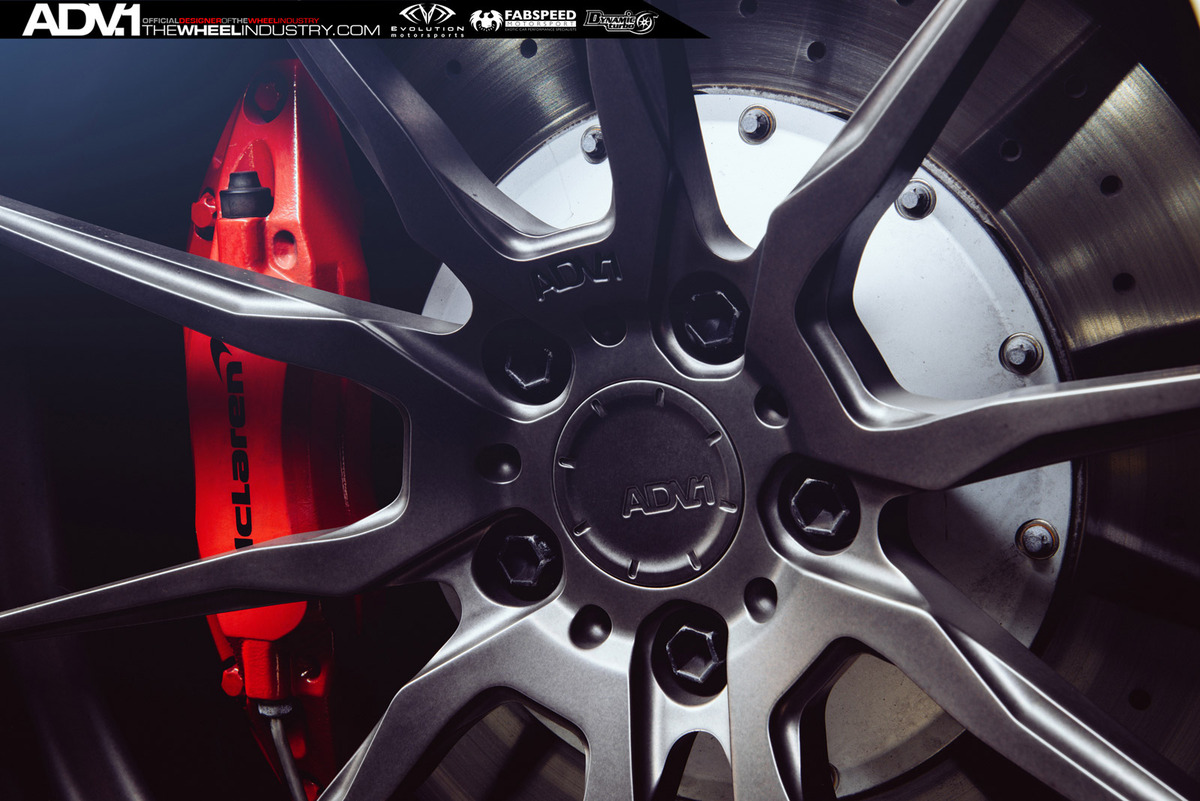Click the right-side lug nut
Screen dimensions: 1200x801
click(820, 505)
